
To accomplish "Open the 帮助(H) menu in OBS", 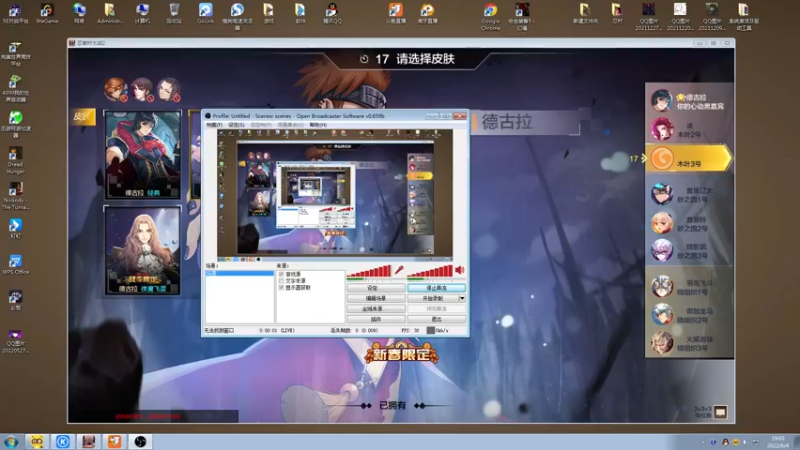I will [x=318, y=124].
